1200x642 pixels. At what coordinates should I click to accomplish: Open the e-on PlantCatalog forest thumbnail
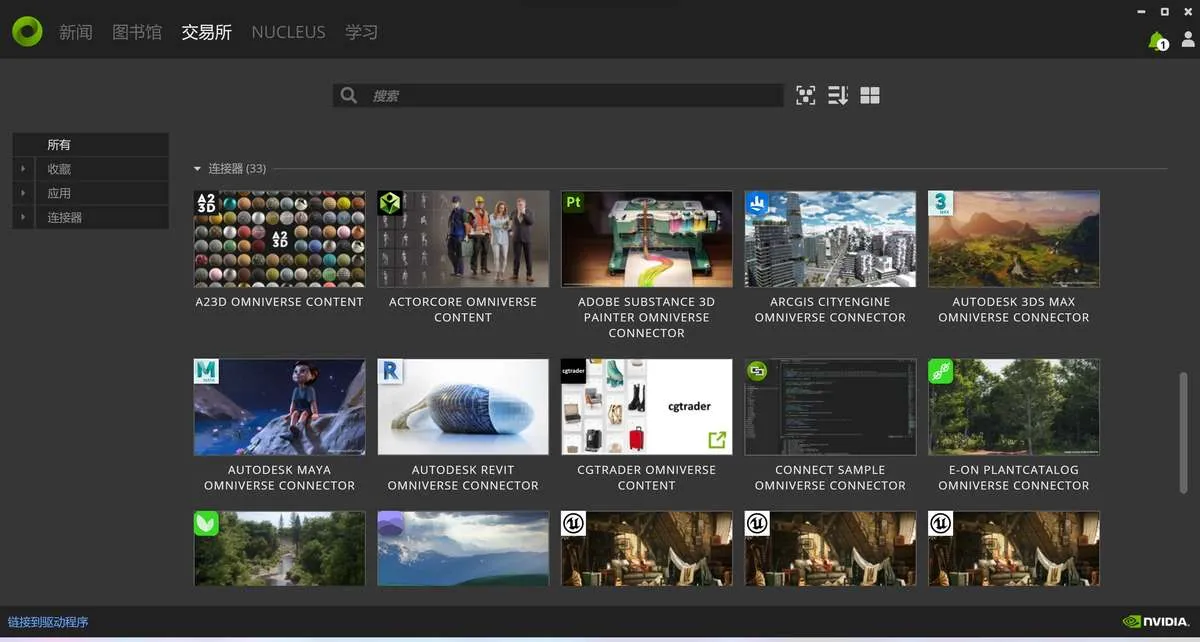point(1014,407)
